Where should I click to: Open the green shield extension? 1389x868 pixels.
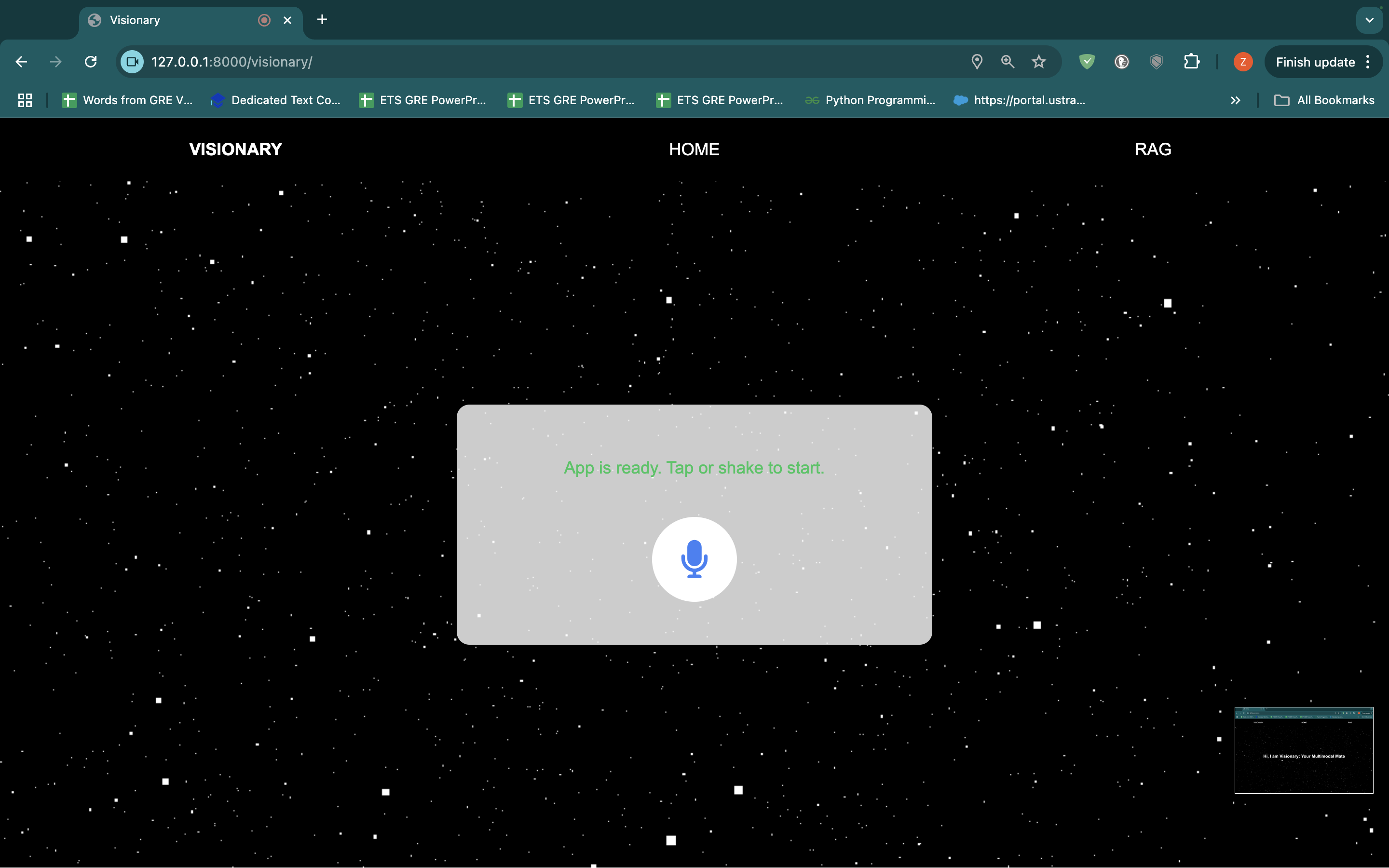1087,62
